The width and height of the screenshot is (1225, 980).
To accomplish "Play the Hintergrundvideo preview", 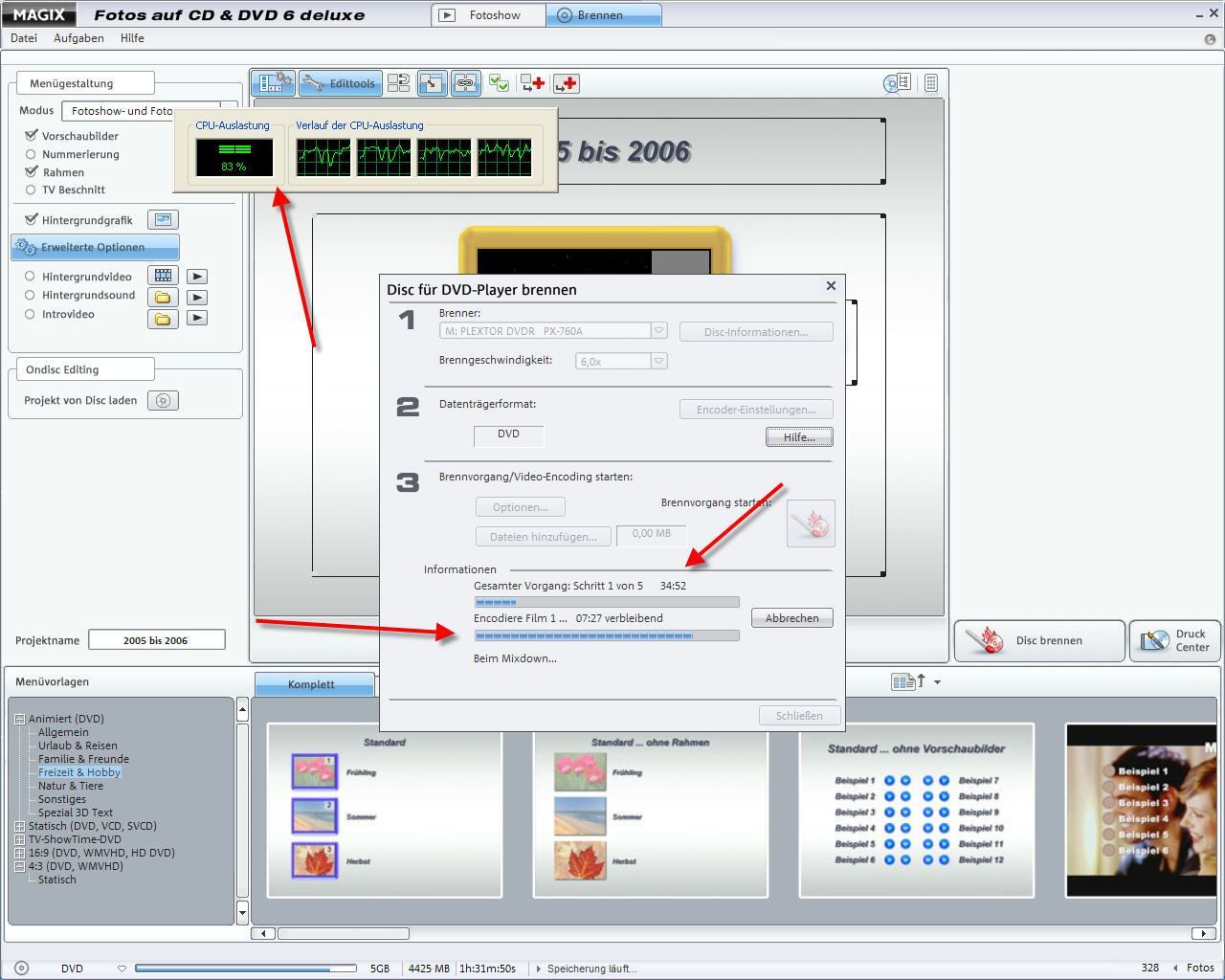I will (x=197, y=277).
